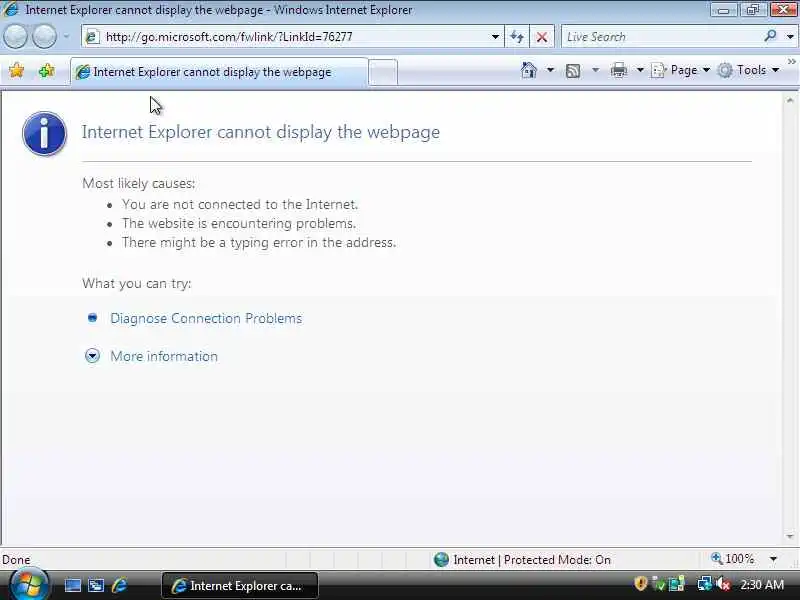Click 'Internet | Protected Mode: On' status text
The width and height of the screenshot is (800, 600).
pyautogui.click(x=532, y=560)
